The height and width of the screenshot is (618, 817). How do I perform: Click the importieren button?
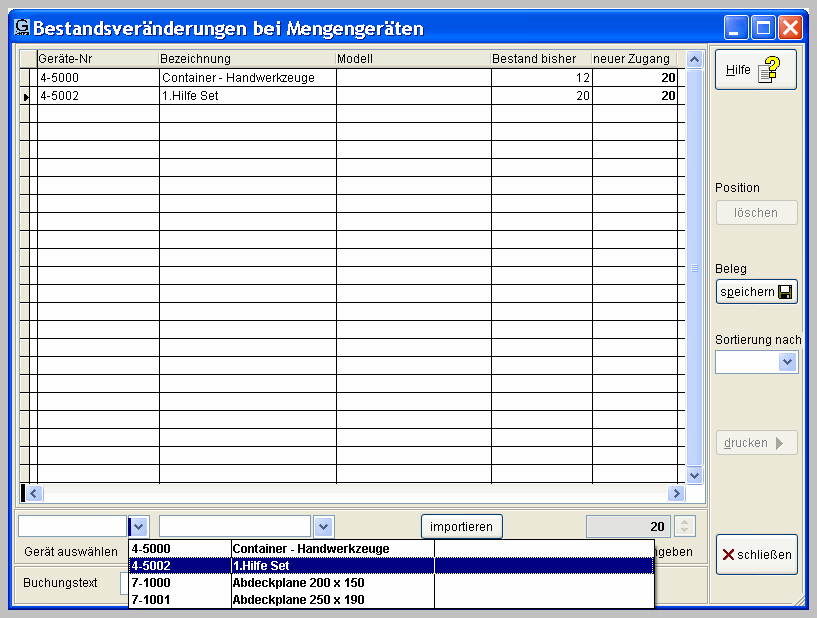pyautogui.click(x=461, y=526)
